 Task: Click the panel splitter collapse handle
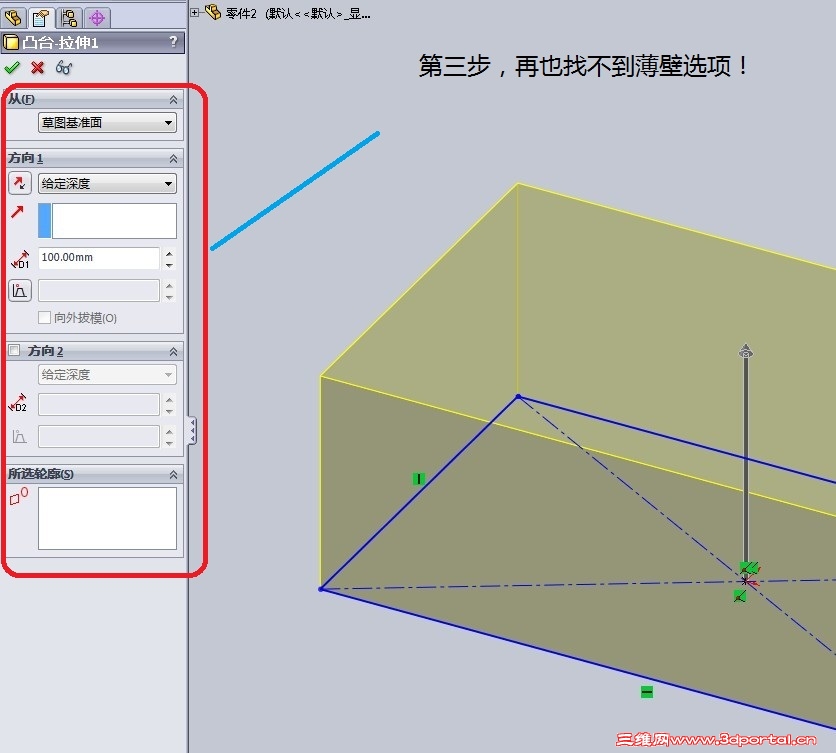tap(192, 431)
